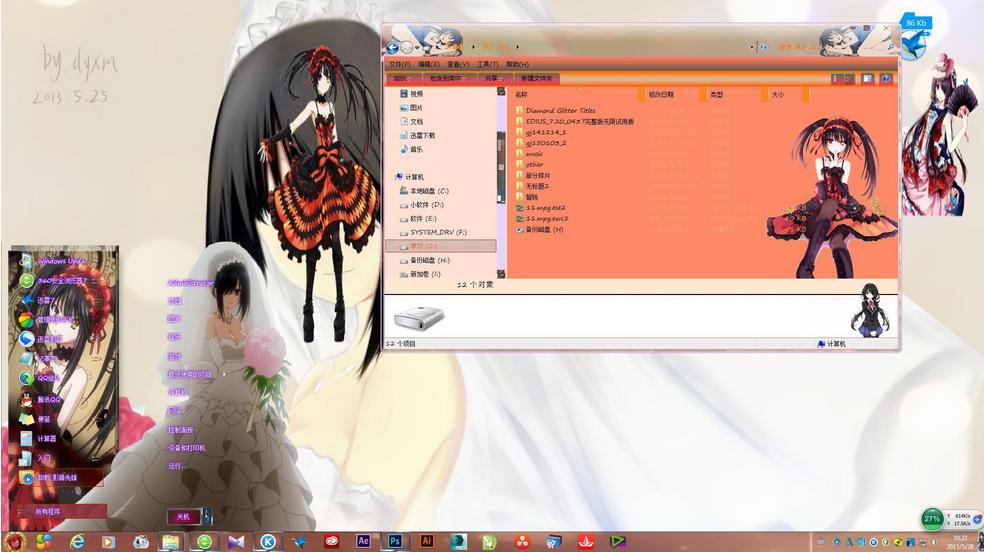Expand the shutdown options arrow
Viewport: 984px width, 552px height.
pos(207,516)
